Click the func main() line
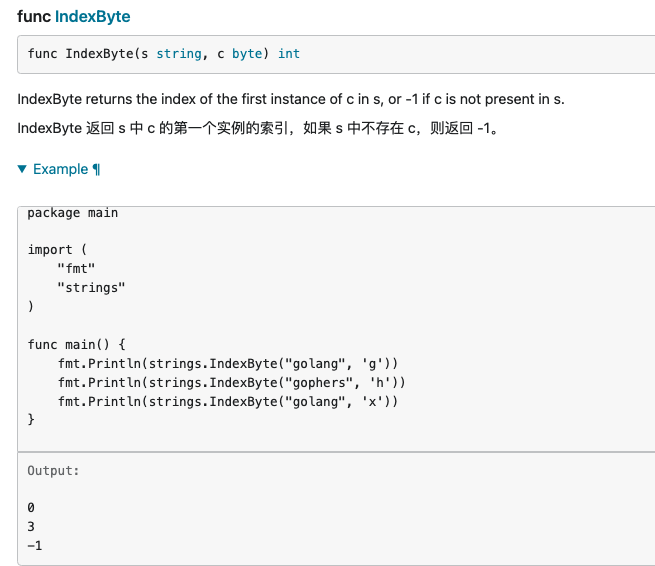This screenshot has width=655, height=566. 76,344
